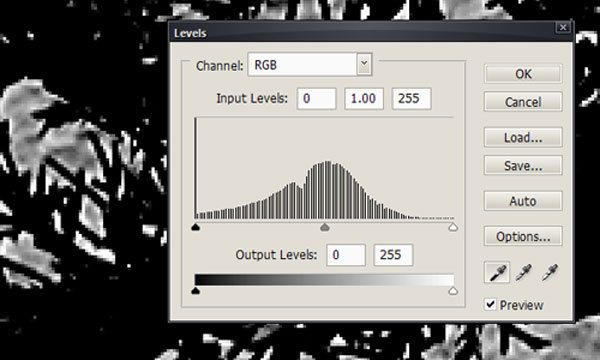Screen dimensions: 600x360
Task: Click the Save... button
Action: [x=523, y=166]
